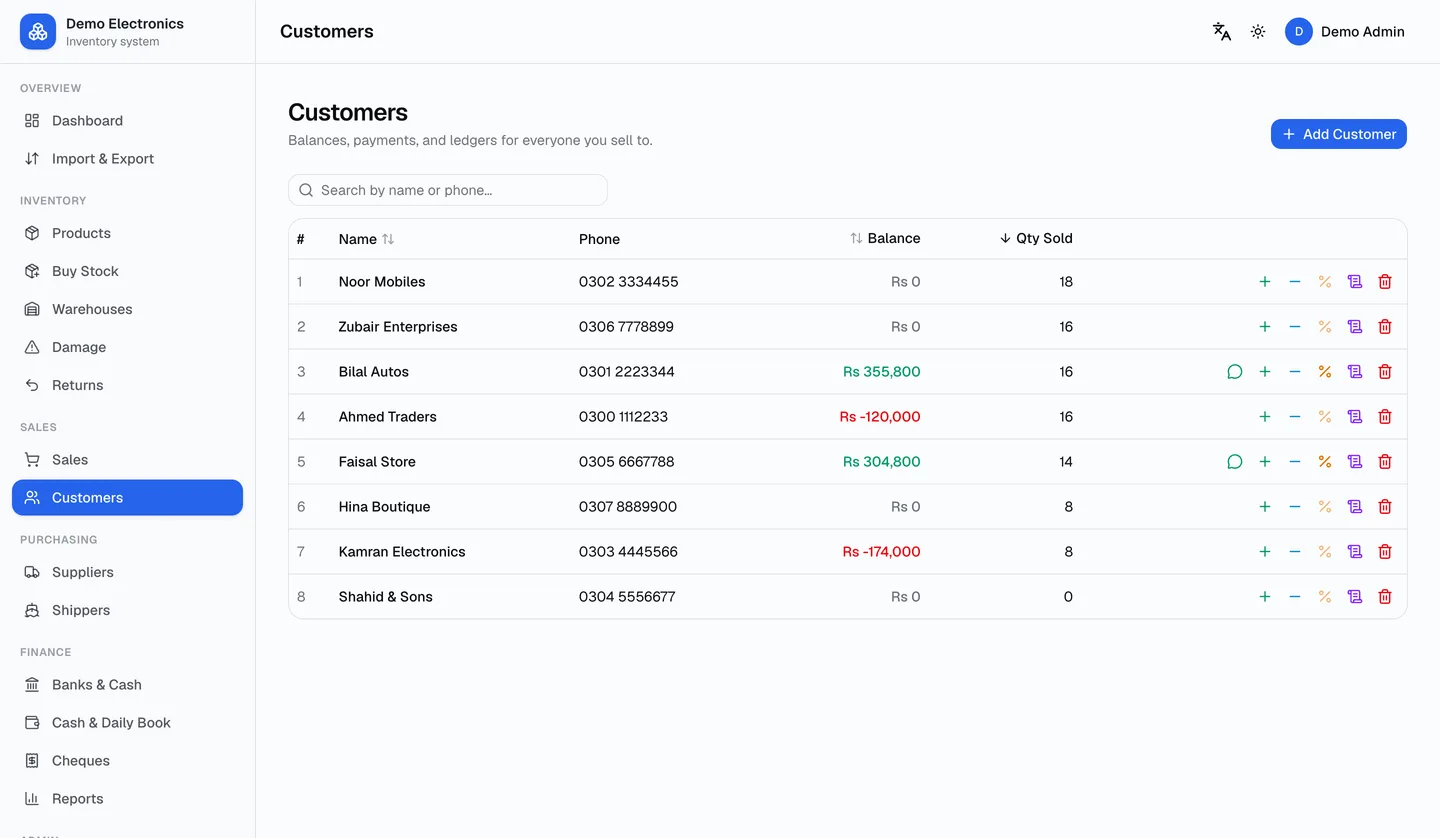The height and width of the screenshot is (838, 1440).
Task: Toggle the light/dark theme sun icon
Action: tap(1258, 32)
